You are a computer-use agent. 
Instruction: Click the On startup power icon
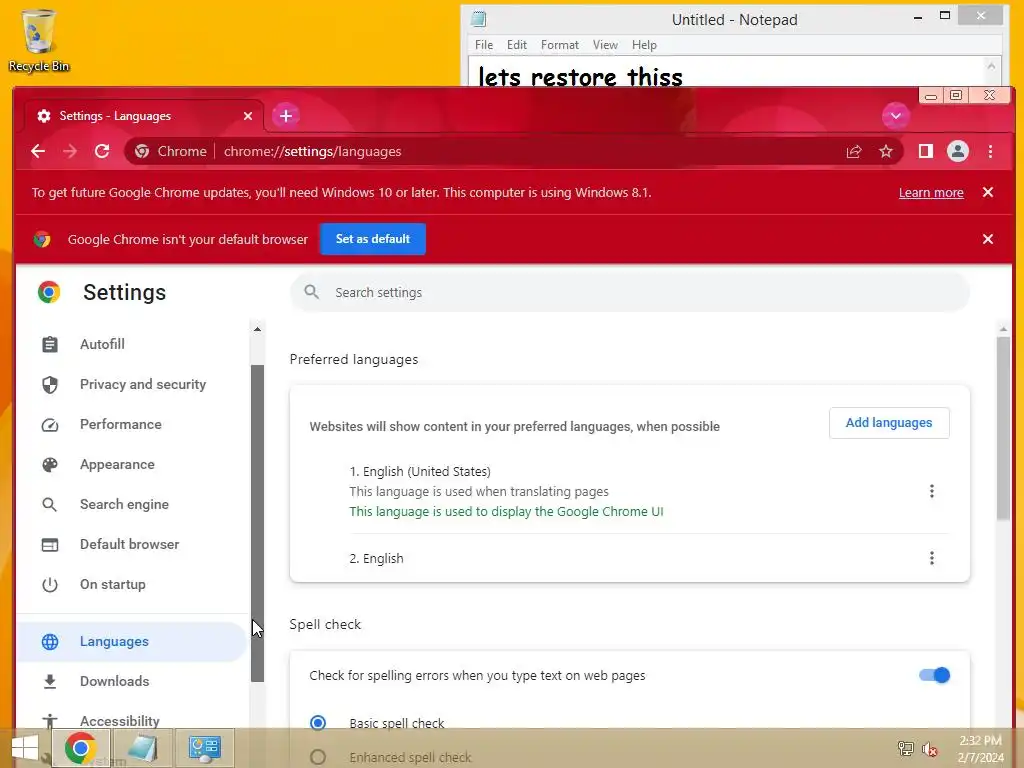[x=50, y=584]
